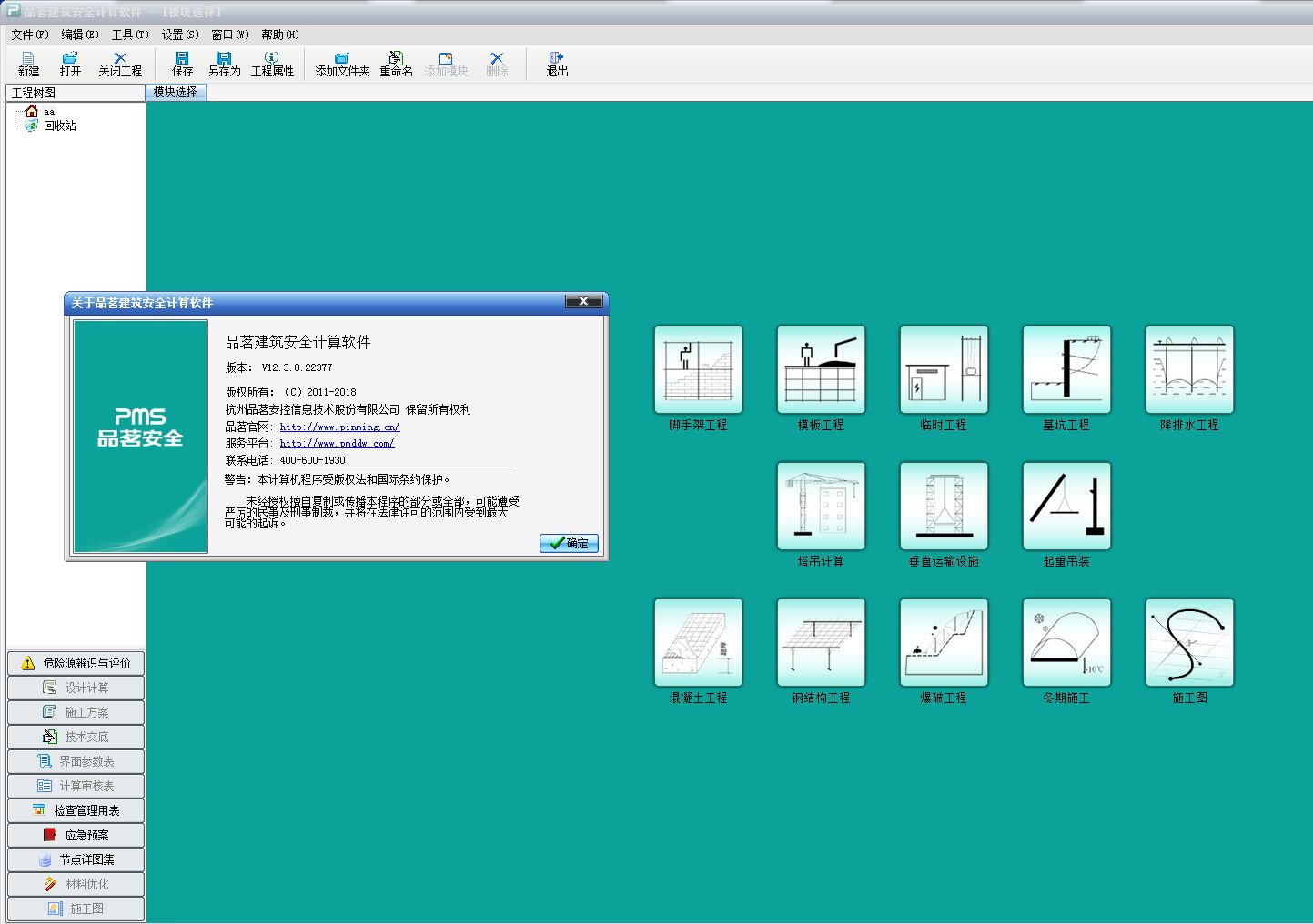Click the 新建 new project toolbar button
This screenshot has height=924, width=1313.
coord(28,64)
